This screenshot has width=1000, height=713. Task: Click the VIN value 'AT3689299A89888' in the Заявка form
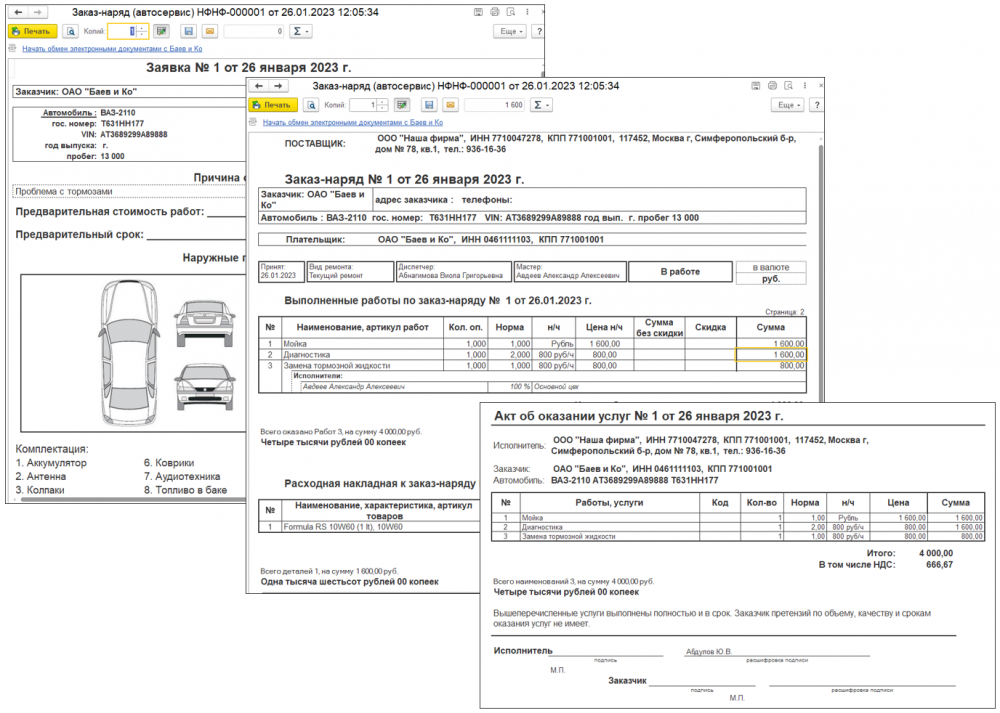coord(134,135)
